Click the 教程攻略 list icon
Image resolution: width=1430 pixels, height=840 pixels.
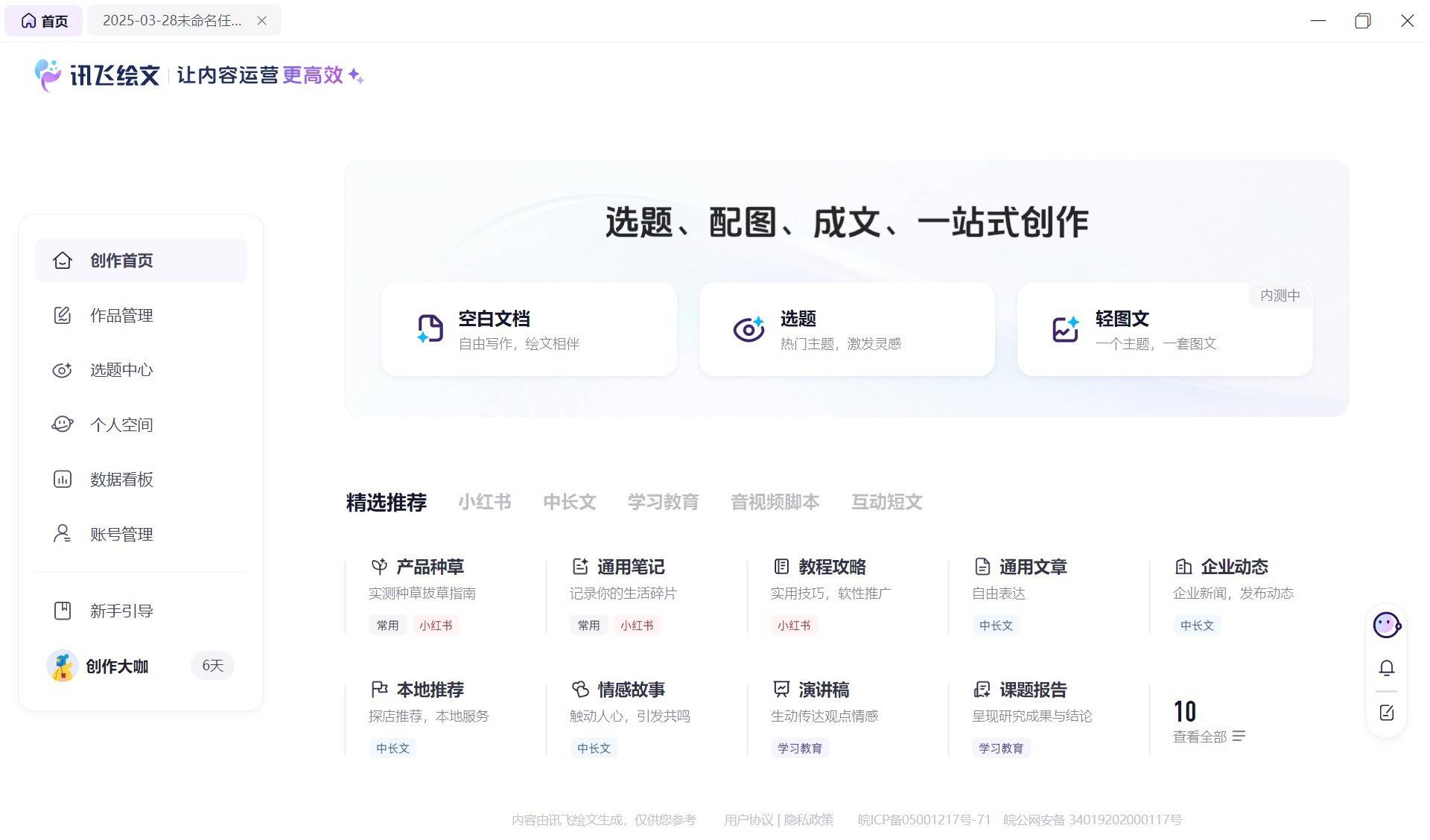pos(781,567)
